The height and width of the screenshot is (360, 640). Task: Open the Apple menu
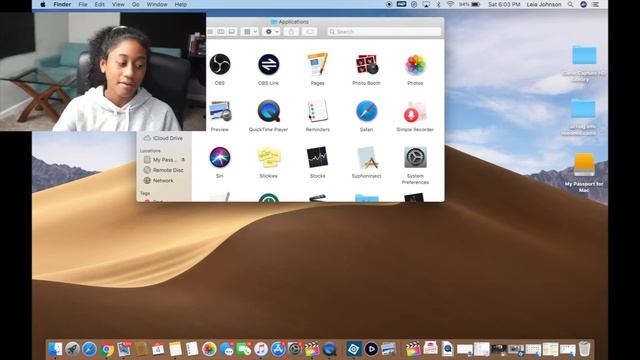click(x=43, y=4)
